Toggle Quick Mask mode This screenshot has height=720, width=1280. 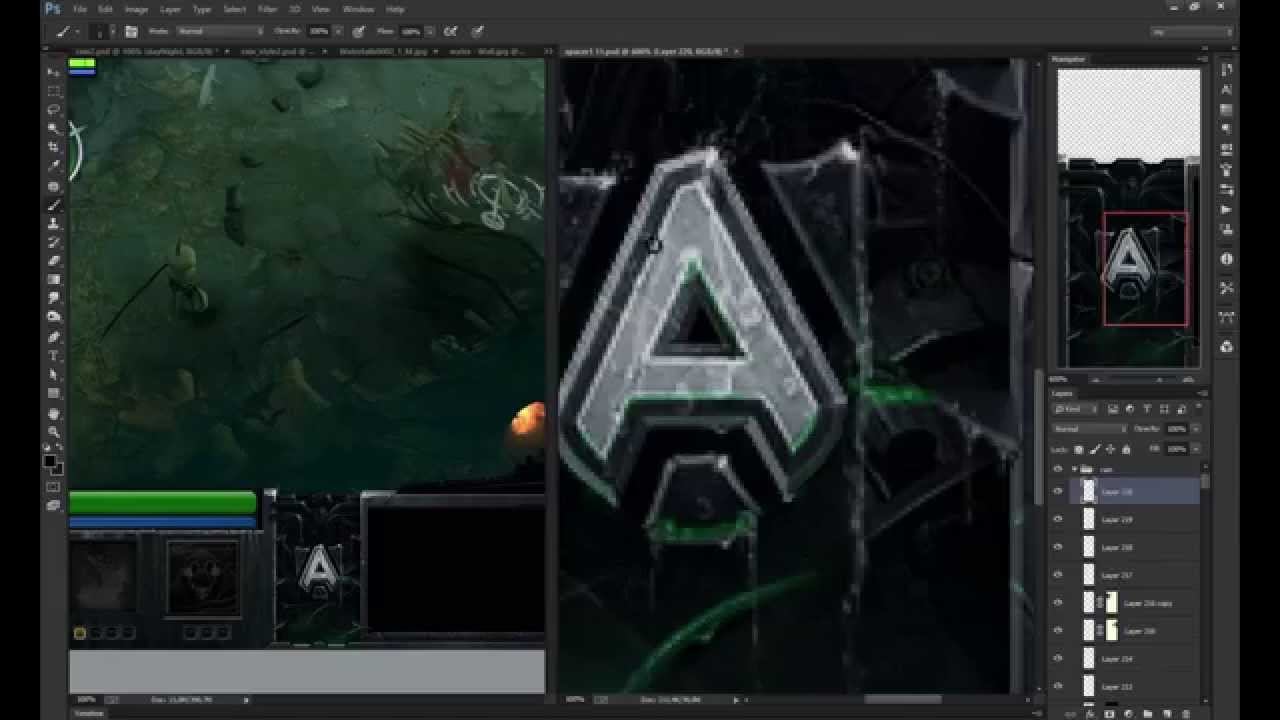(54, 487)
